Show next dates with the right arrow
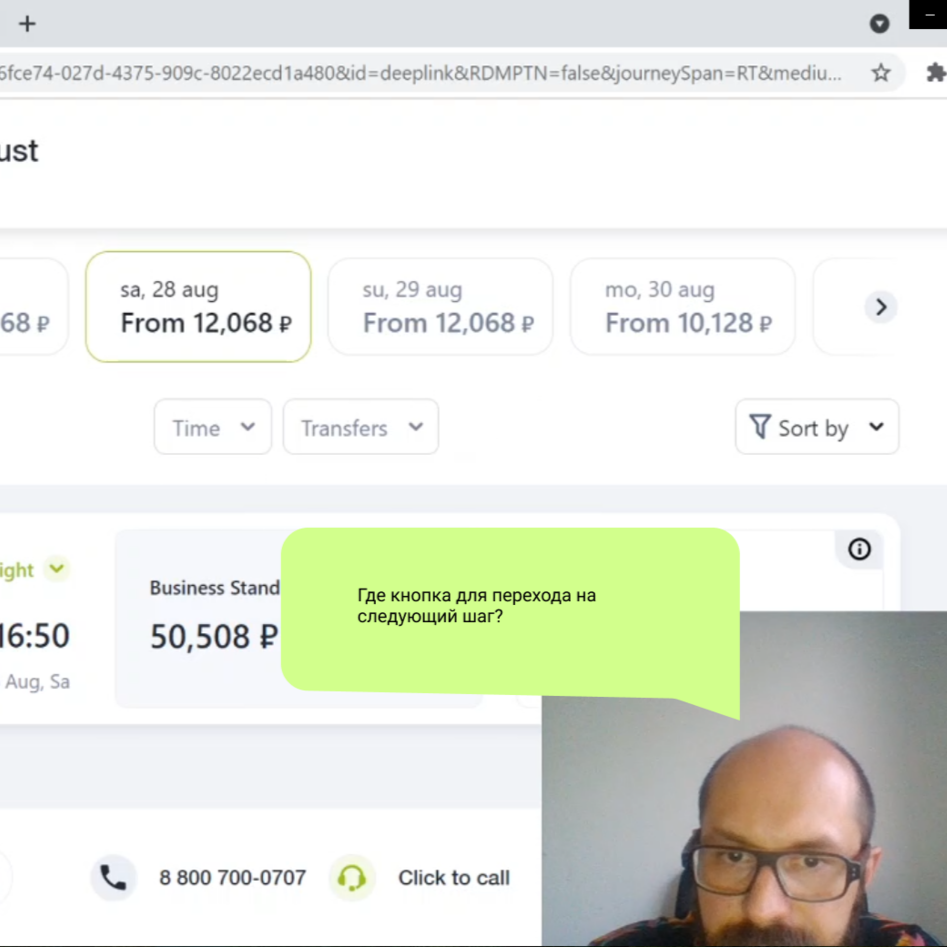The image size is (947, 947). click(881, 307)
